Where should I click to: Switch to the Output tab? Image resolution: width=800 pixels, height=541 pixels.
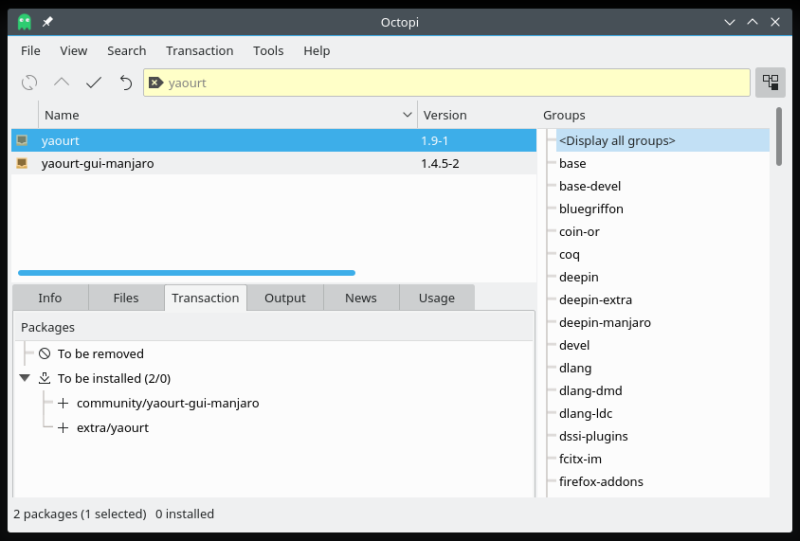pos(285,298)
